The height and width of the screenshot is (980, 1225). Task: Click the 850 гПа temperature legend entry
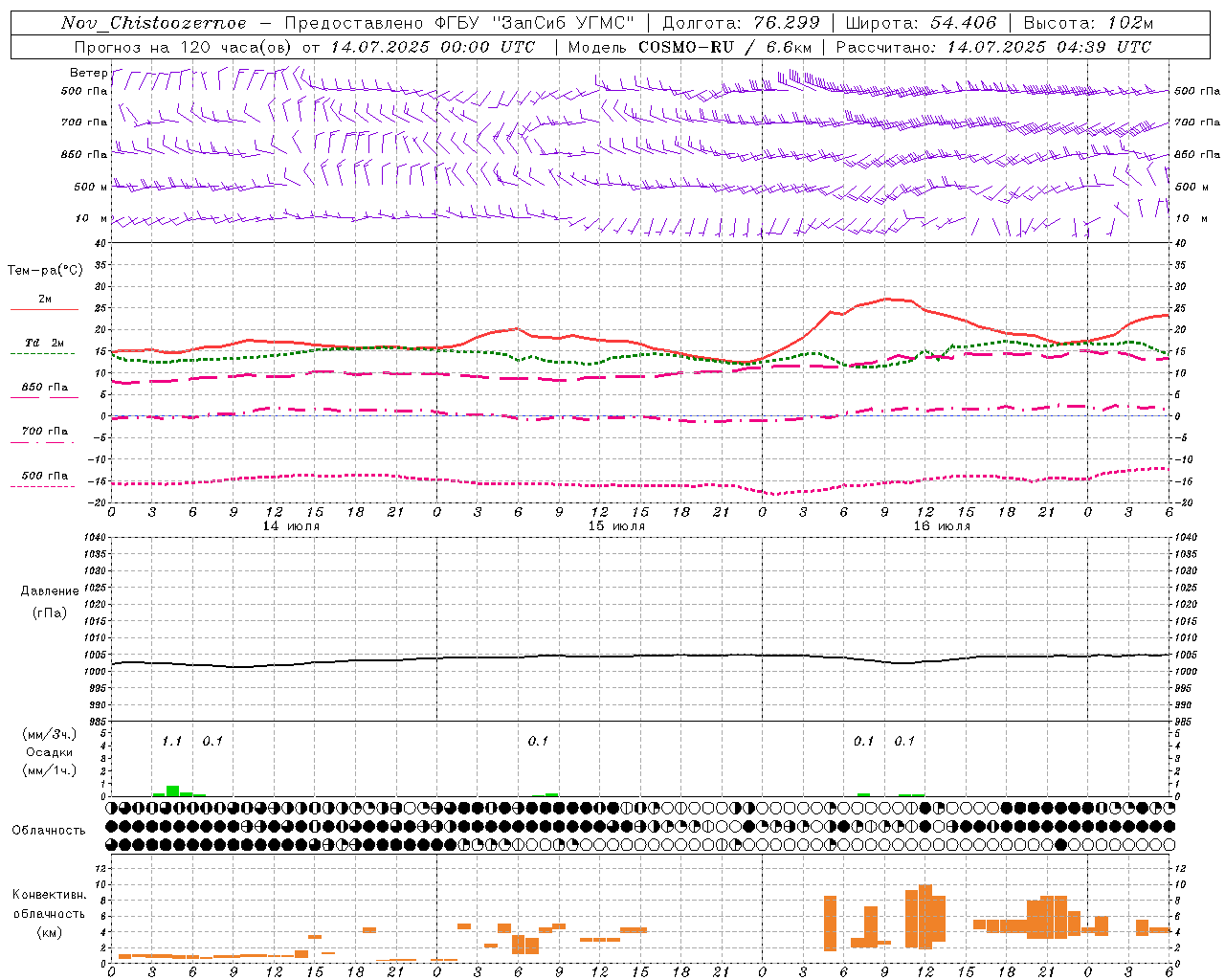pos(45,388)
